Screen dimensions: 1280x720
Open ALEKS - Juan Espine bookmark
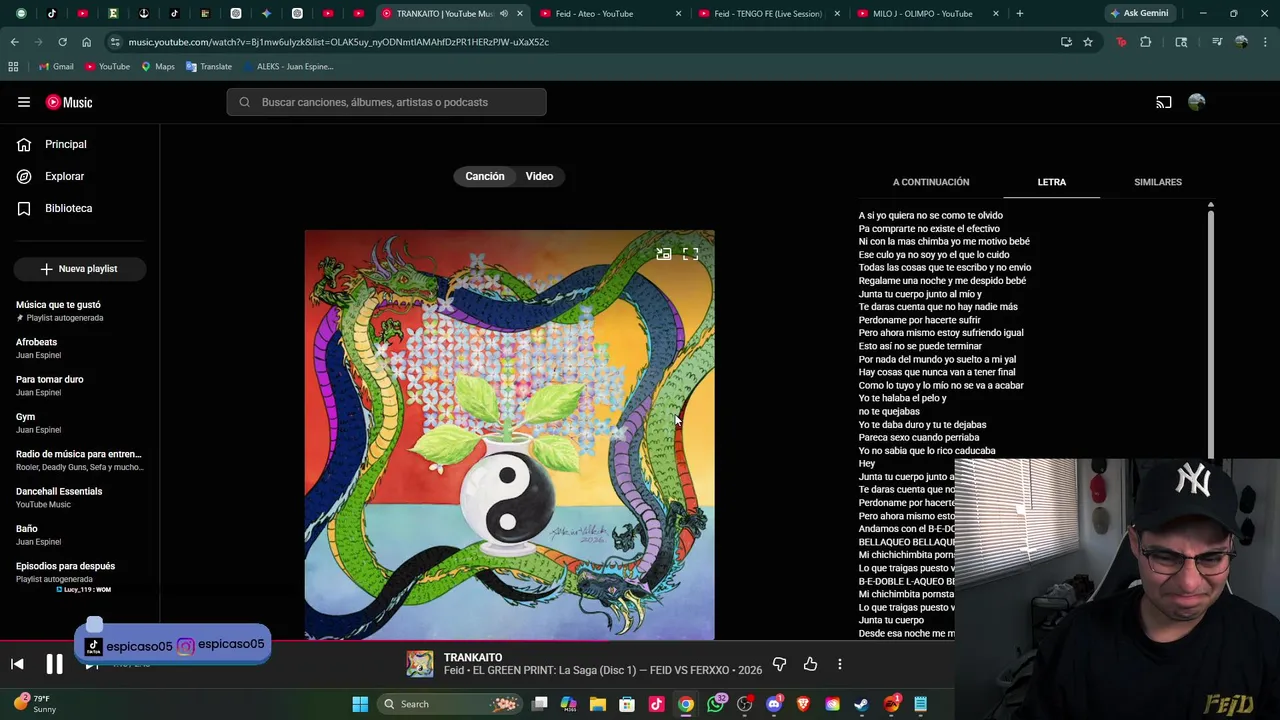click(287, 66)
